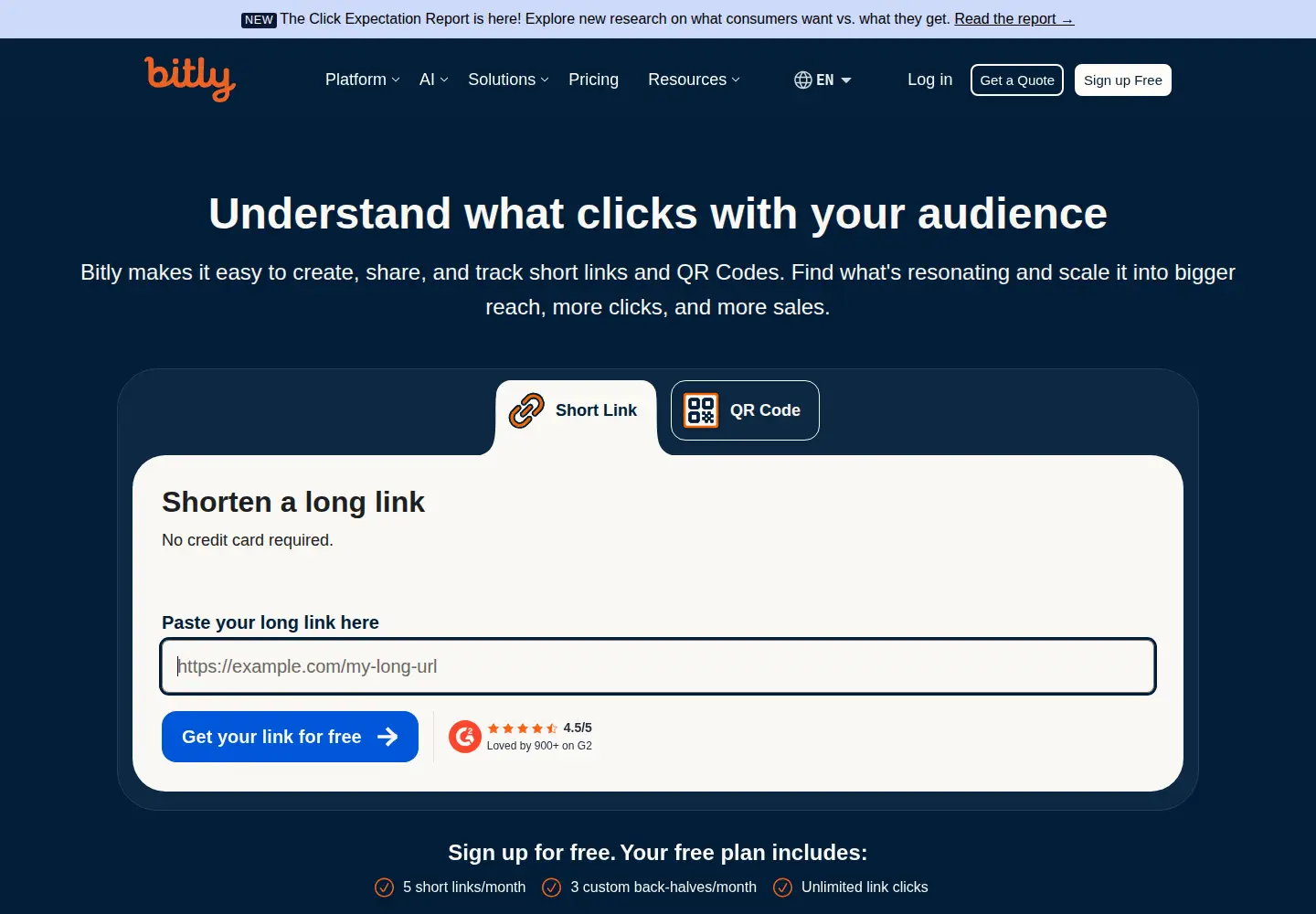Image resolution: width=1316 pixels, height=914 pixels.
Task: Click 'Paste your long link here' label
Action: [x=271, y=622]
